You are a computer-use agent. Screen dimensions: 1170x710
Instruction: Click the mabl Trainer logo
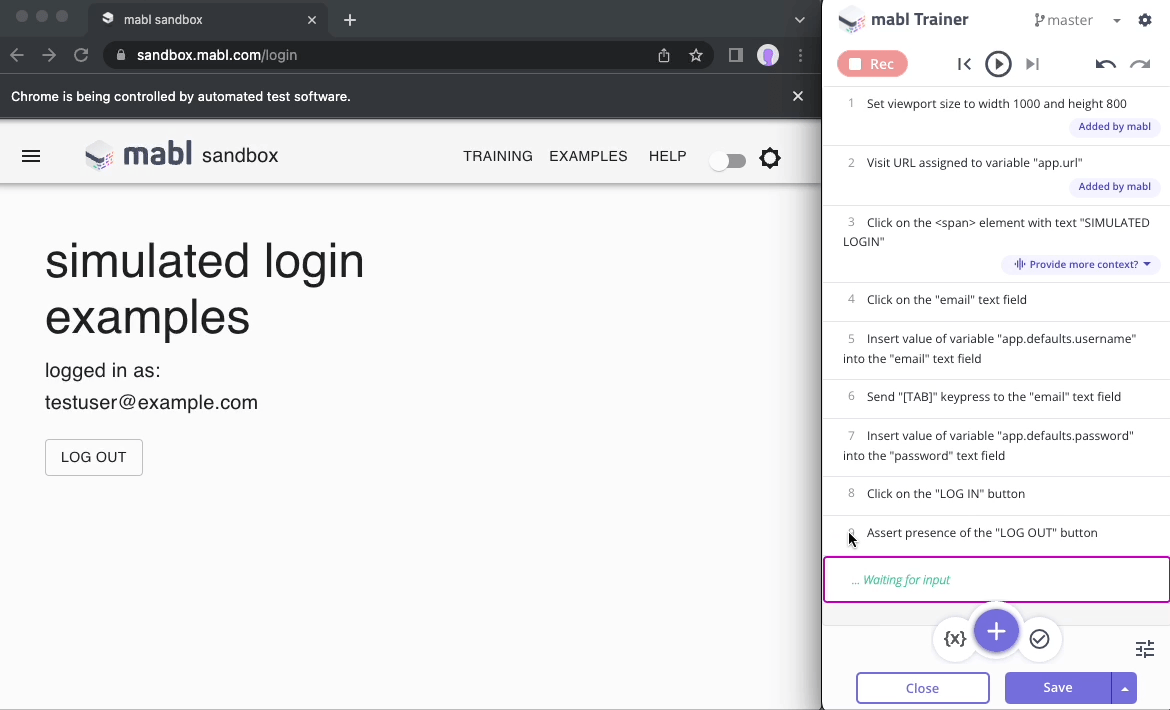tap(904, 19)
